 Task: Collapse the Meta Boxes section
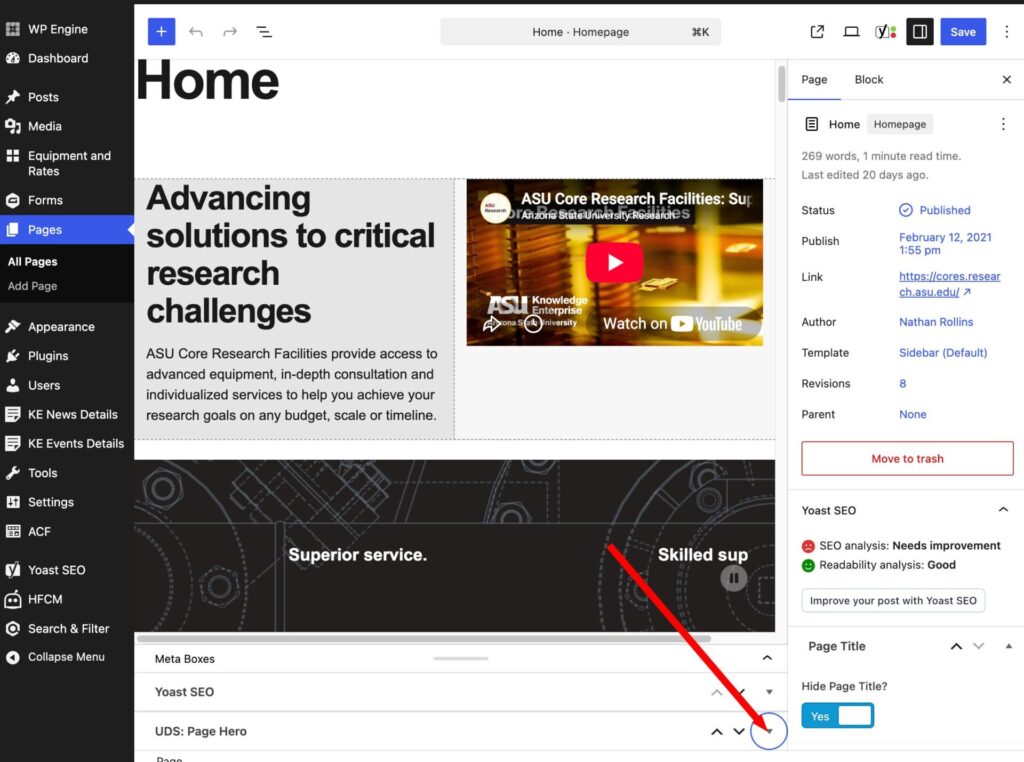click(767, 658)
